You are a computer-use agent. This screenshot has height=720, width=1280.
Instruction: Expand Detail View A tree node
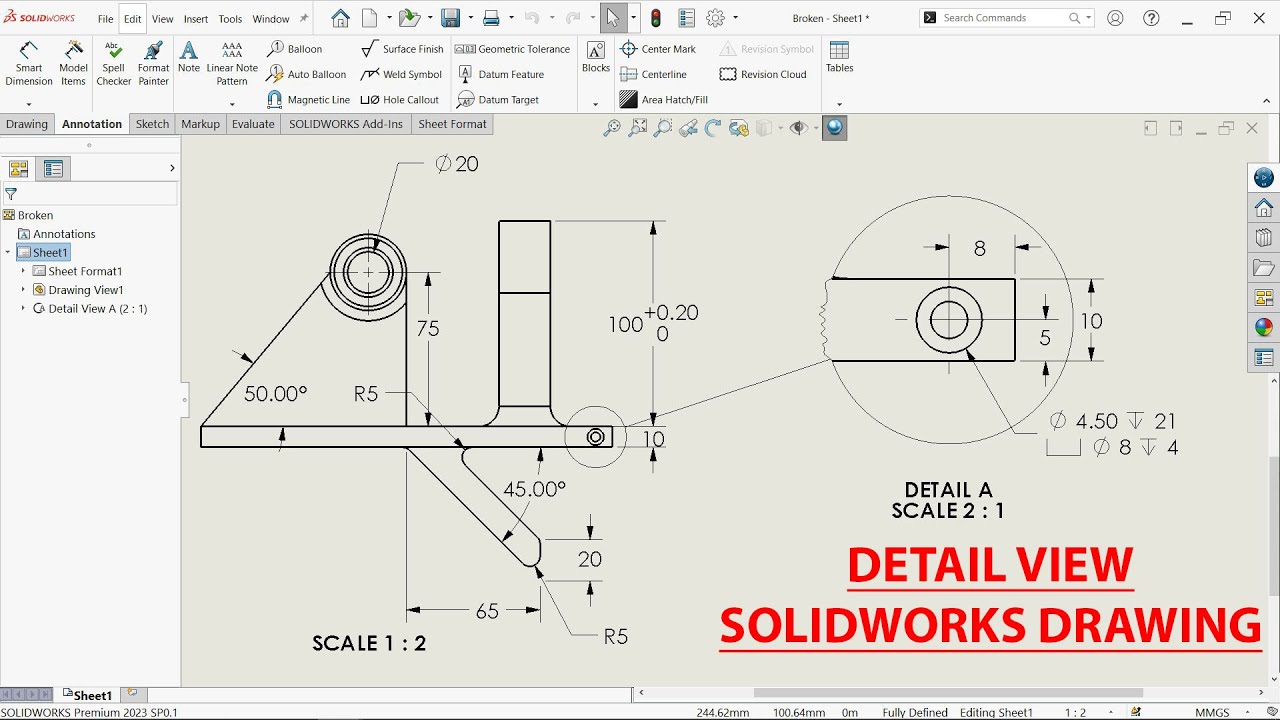click(x=23, y=309)
